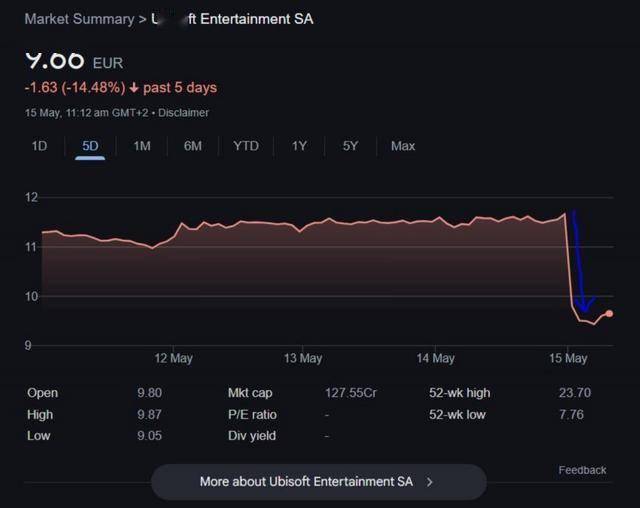This screenshot has height=508, width=640.
Task: Show year-to-date YTD chart
Action: click(246, 146)
